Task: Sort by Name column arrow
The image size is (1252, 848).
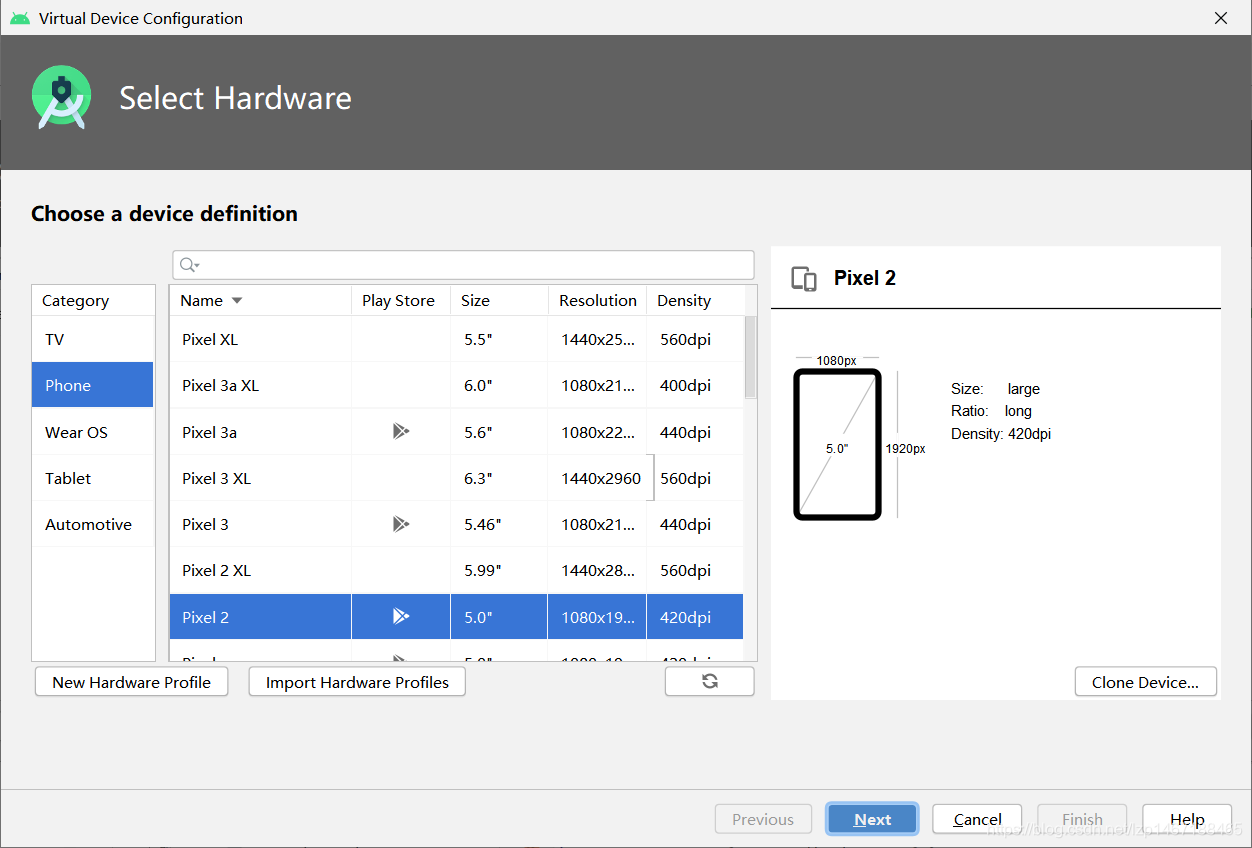Action: click(237, 300)
